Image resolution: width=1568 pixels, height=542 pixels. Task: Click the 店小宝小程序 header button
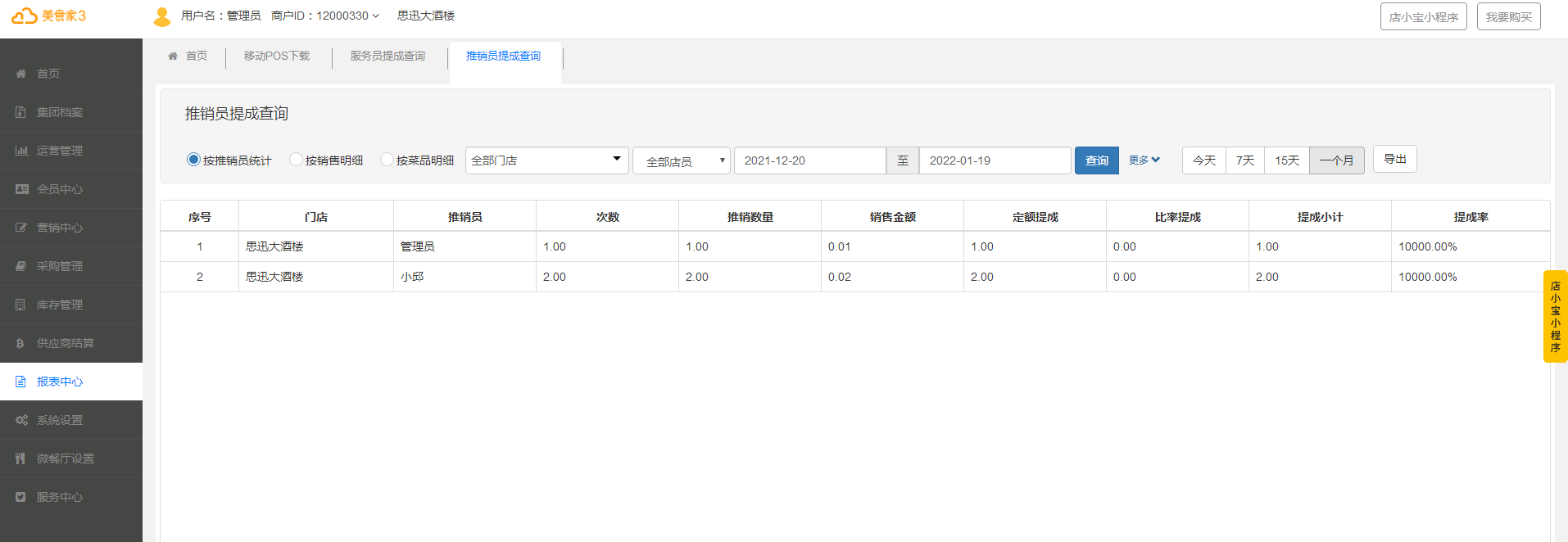click(1423, 16)
